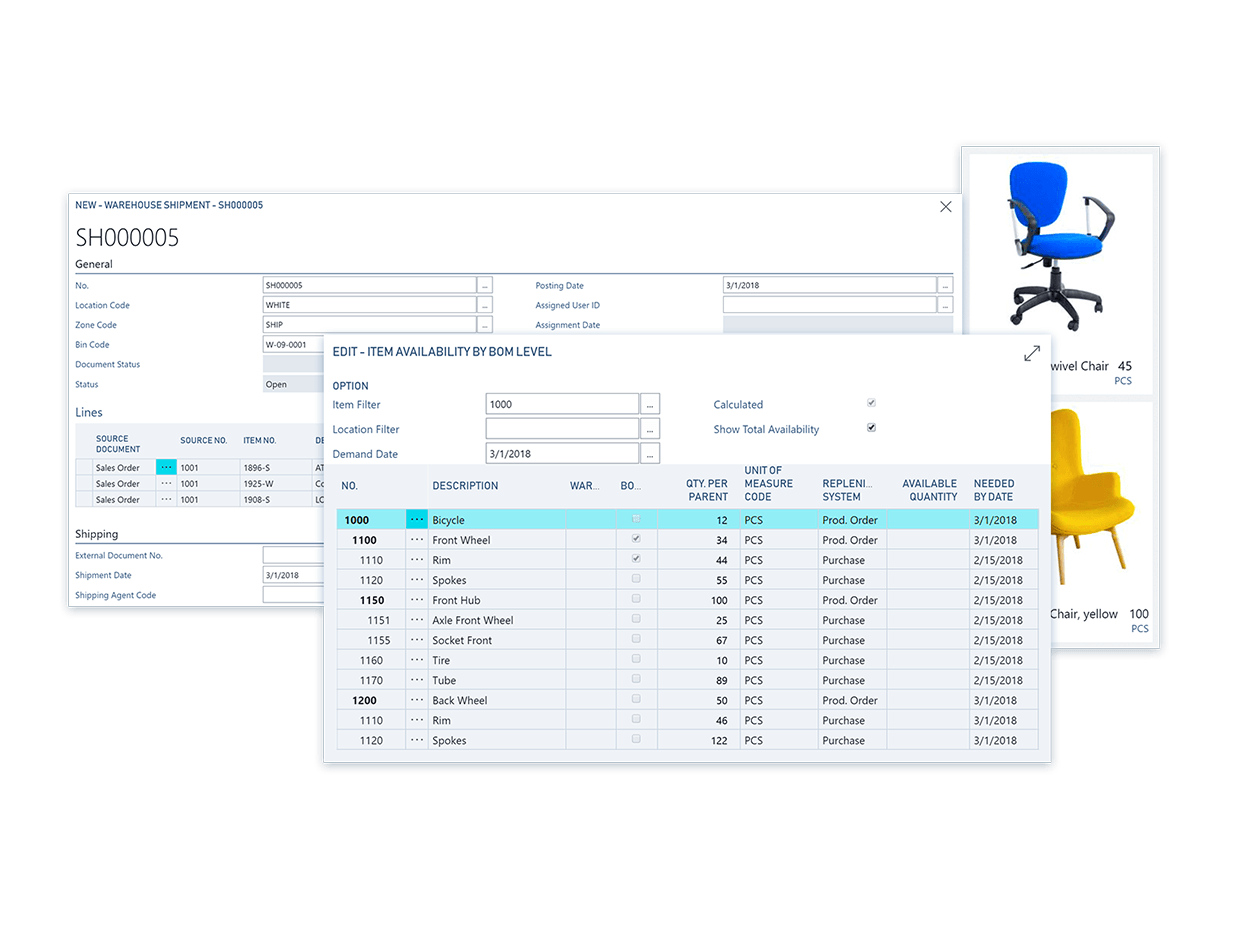Toggle the bottleneck checkbox for Rim row 1110
The image size is (1260, 944).
coord(635,559)
